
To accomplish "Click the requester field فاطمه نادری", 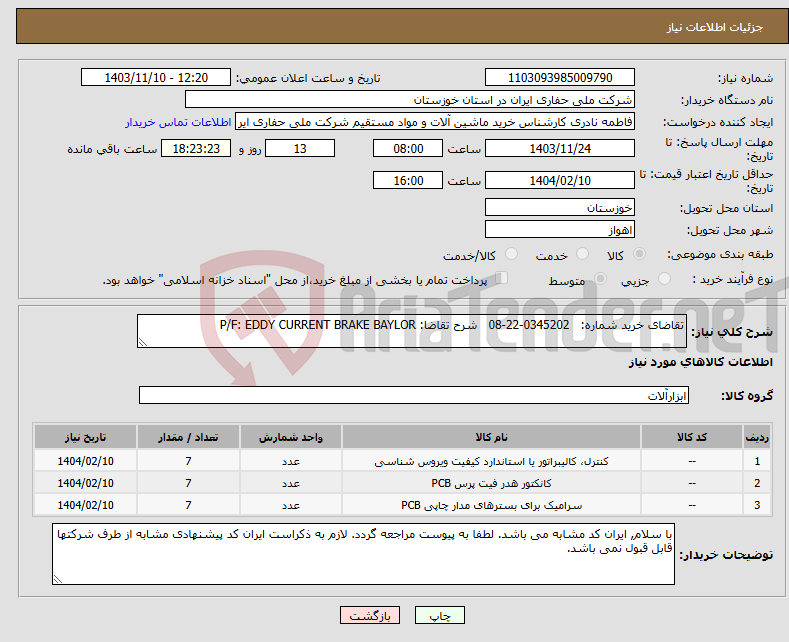I will tap(435, 122).
